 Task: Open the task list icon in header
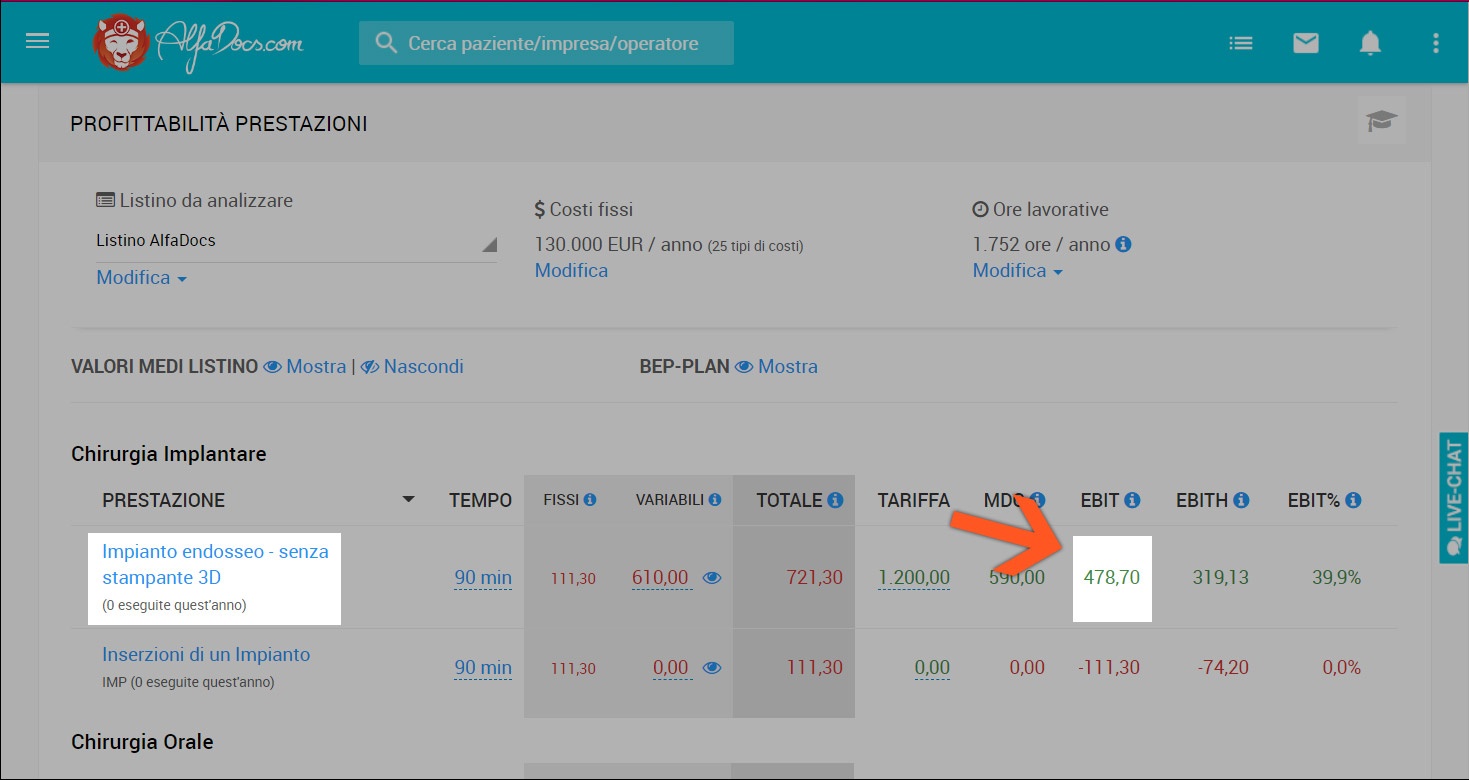pyautogui.click(x=1240, y=43)
